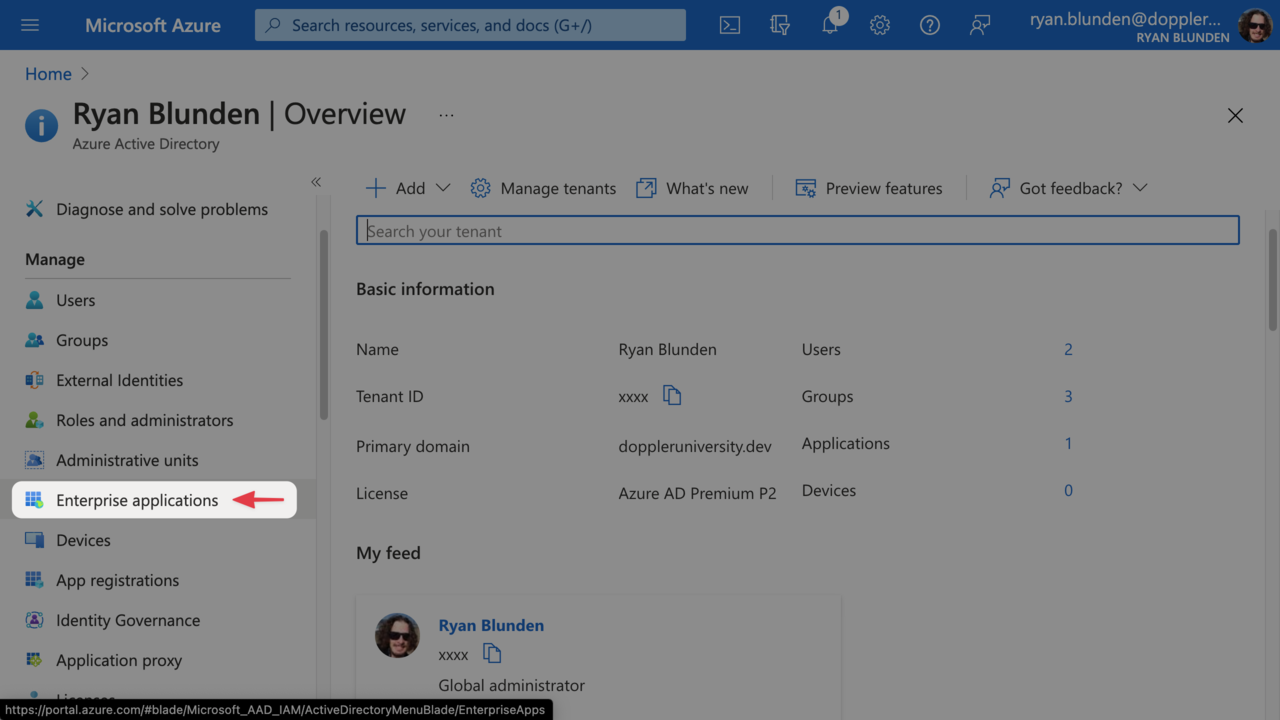Viewport: 1280px width, 720px height.
Task: Open Cloud Shell from top bar
Action: [x=730, y=25]
